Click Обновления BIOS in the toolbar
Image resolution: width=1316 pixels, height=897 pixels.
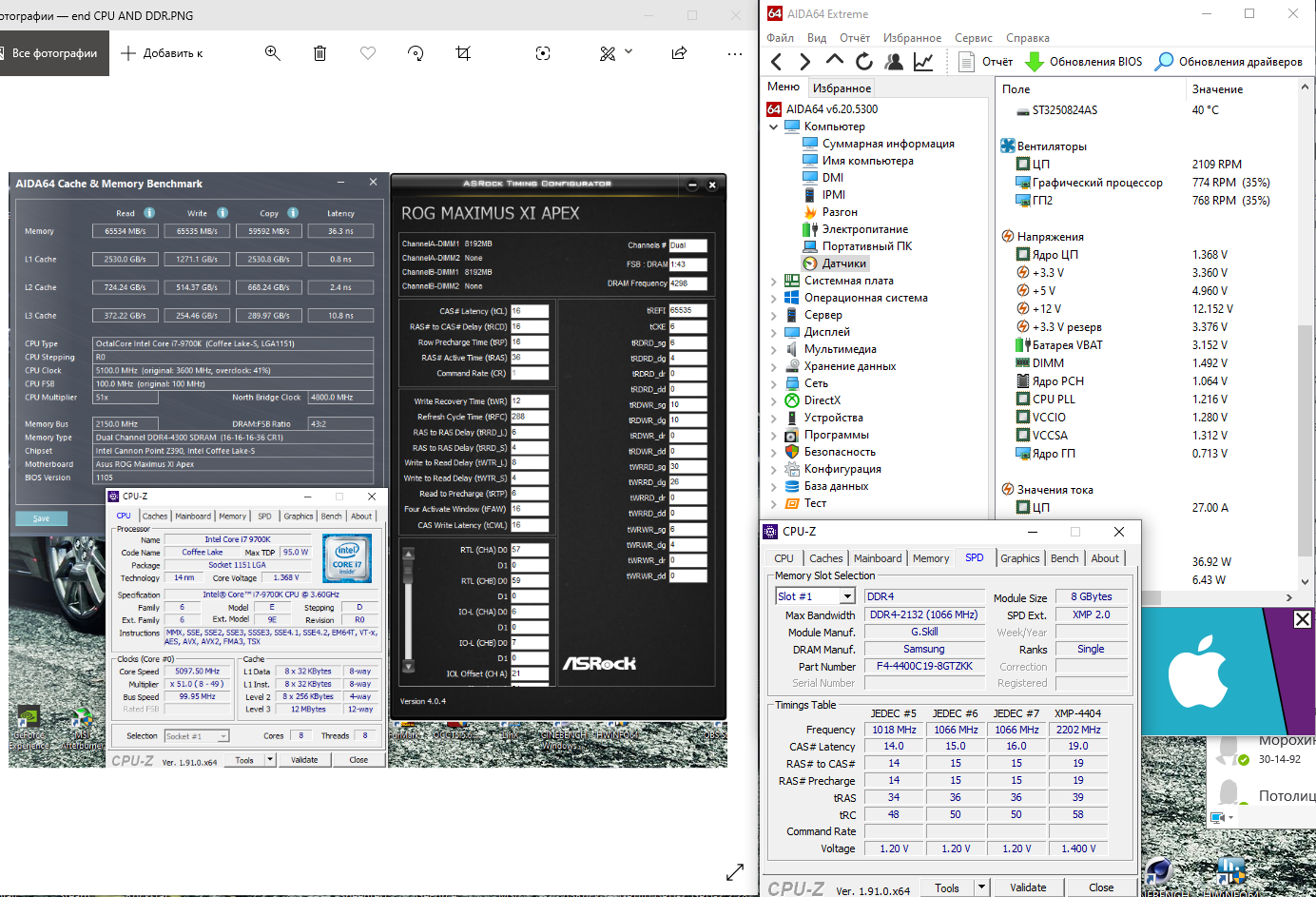coord(1084,62)
